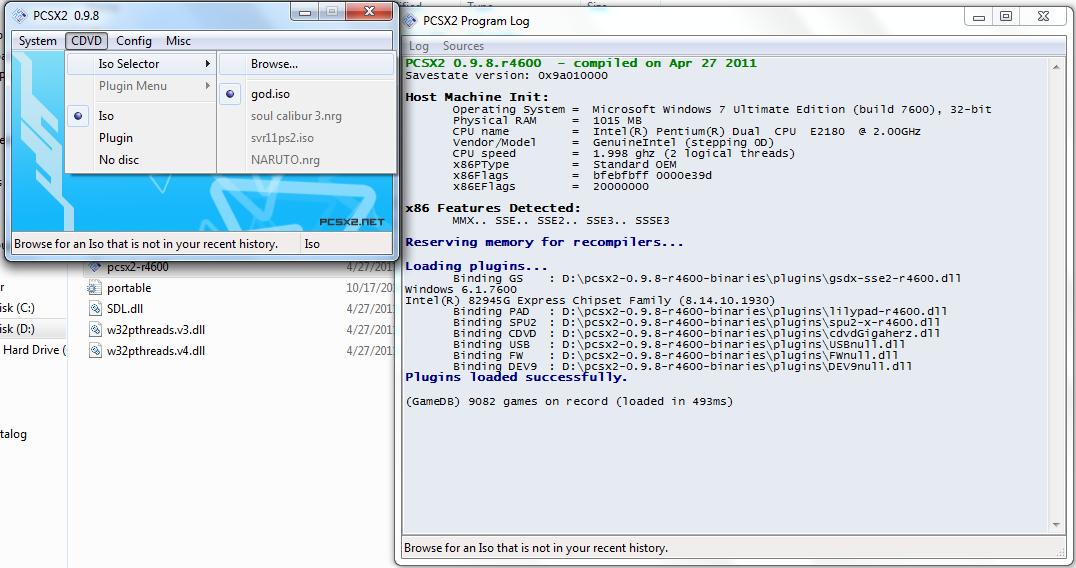Select the pcsx2-r4600 executable icon
This screenshot has width=1076, height=568.
95,267
